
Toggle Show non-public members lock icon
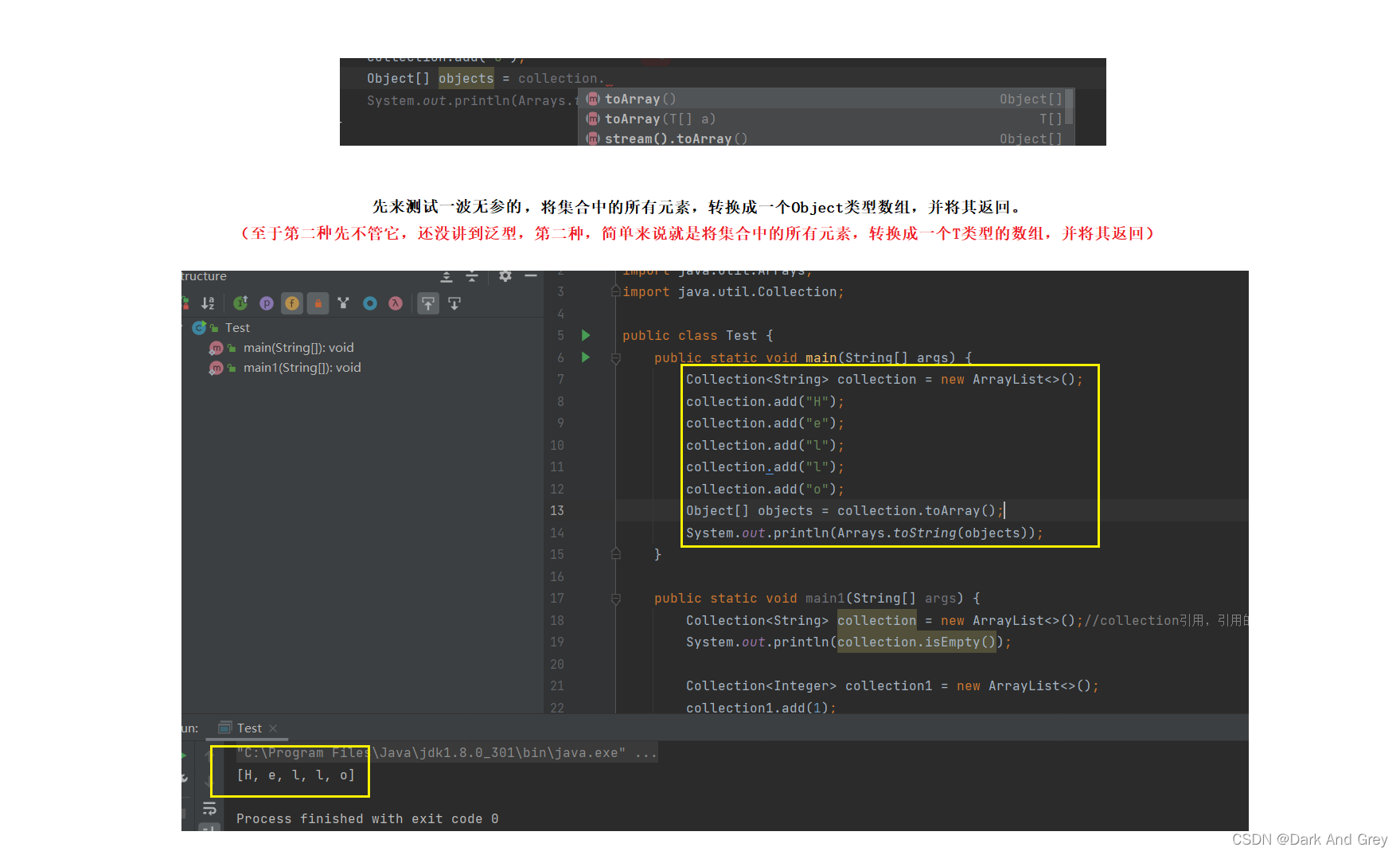[x=318, y=303]
